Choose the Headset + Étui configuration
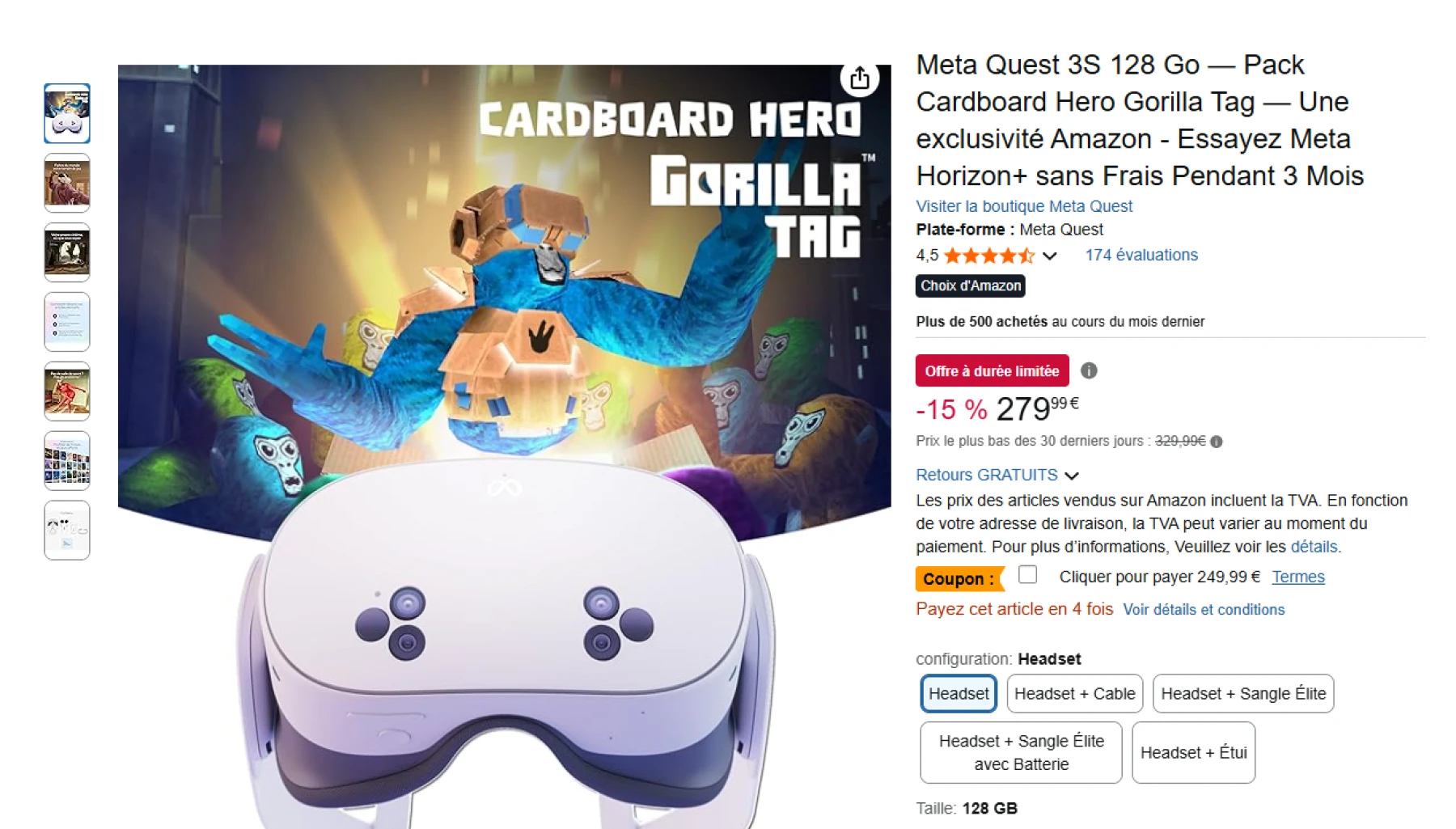Screen dimensions: 1456x829 [1193, 752]
